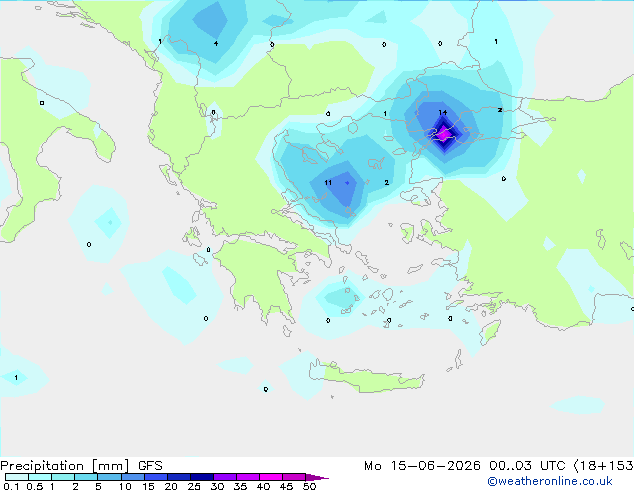
Task: Click the '00..03 UTC' time text
Action: pos(527,466)
